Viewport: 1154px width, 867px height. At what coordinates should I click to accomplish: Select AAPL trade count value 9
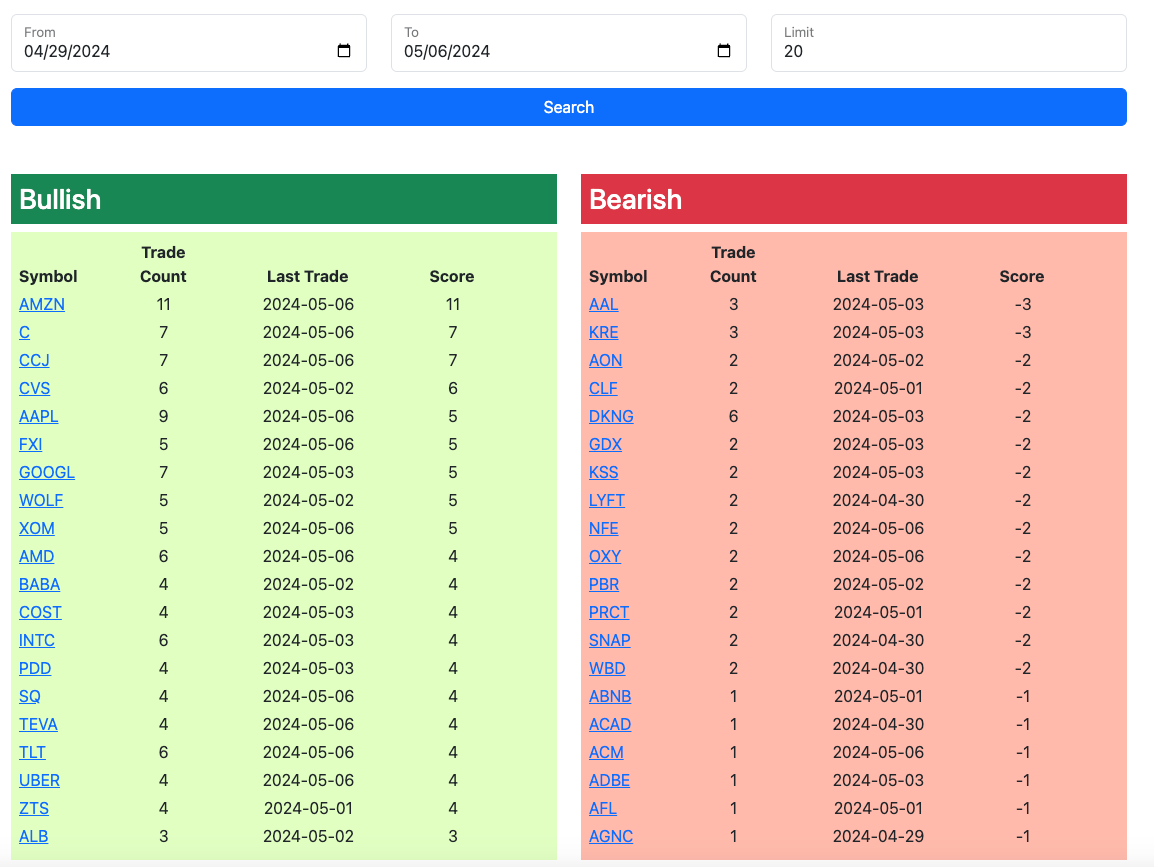pyautogui.click(x=163, y=417)
